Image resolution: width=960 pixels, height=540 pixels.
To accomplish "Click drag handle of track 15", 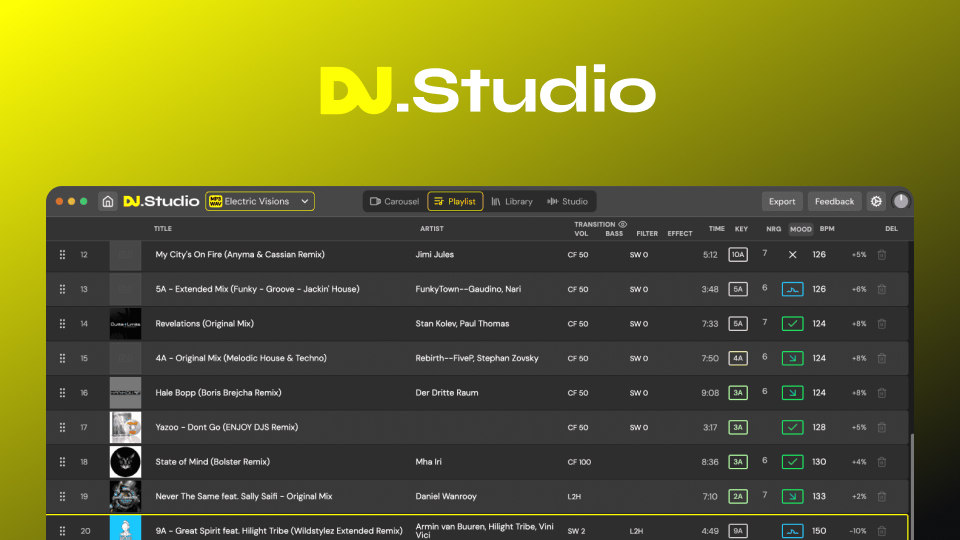I will pos(62,358).
